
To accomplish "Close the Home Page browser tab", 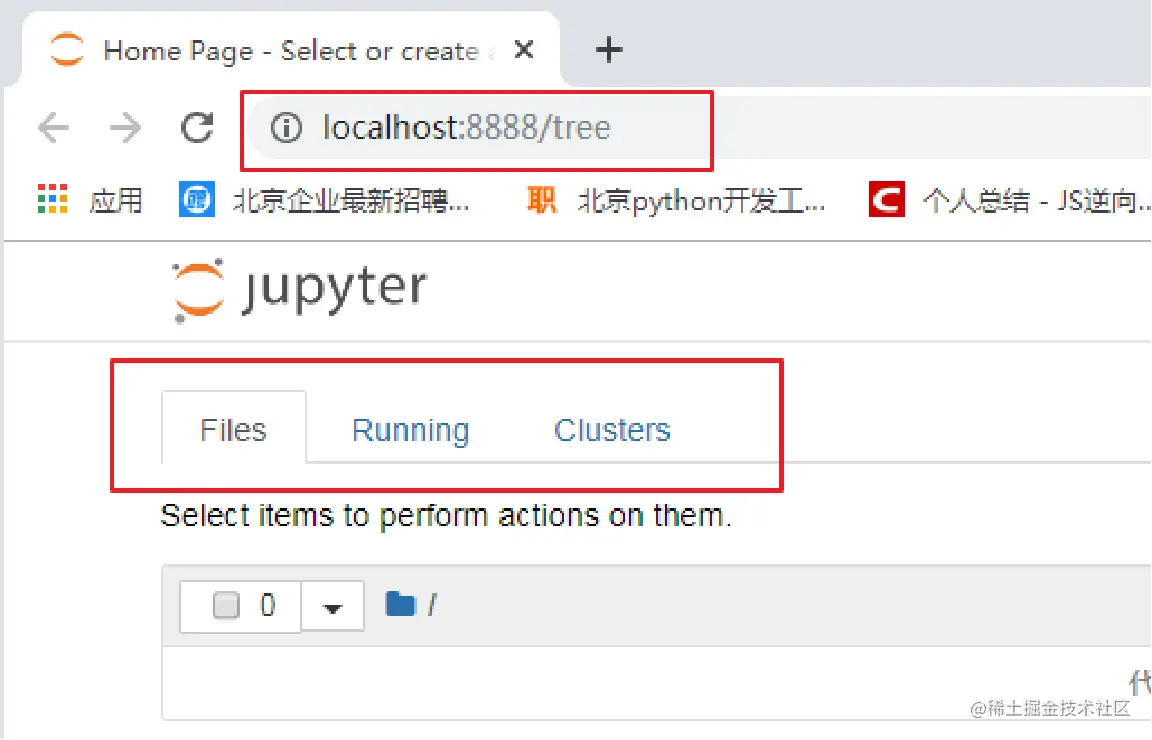I will (524, 50).
